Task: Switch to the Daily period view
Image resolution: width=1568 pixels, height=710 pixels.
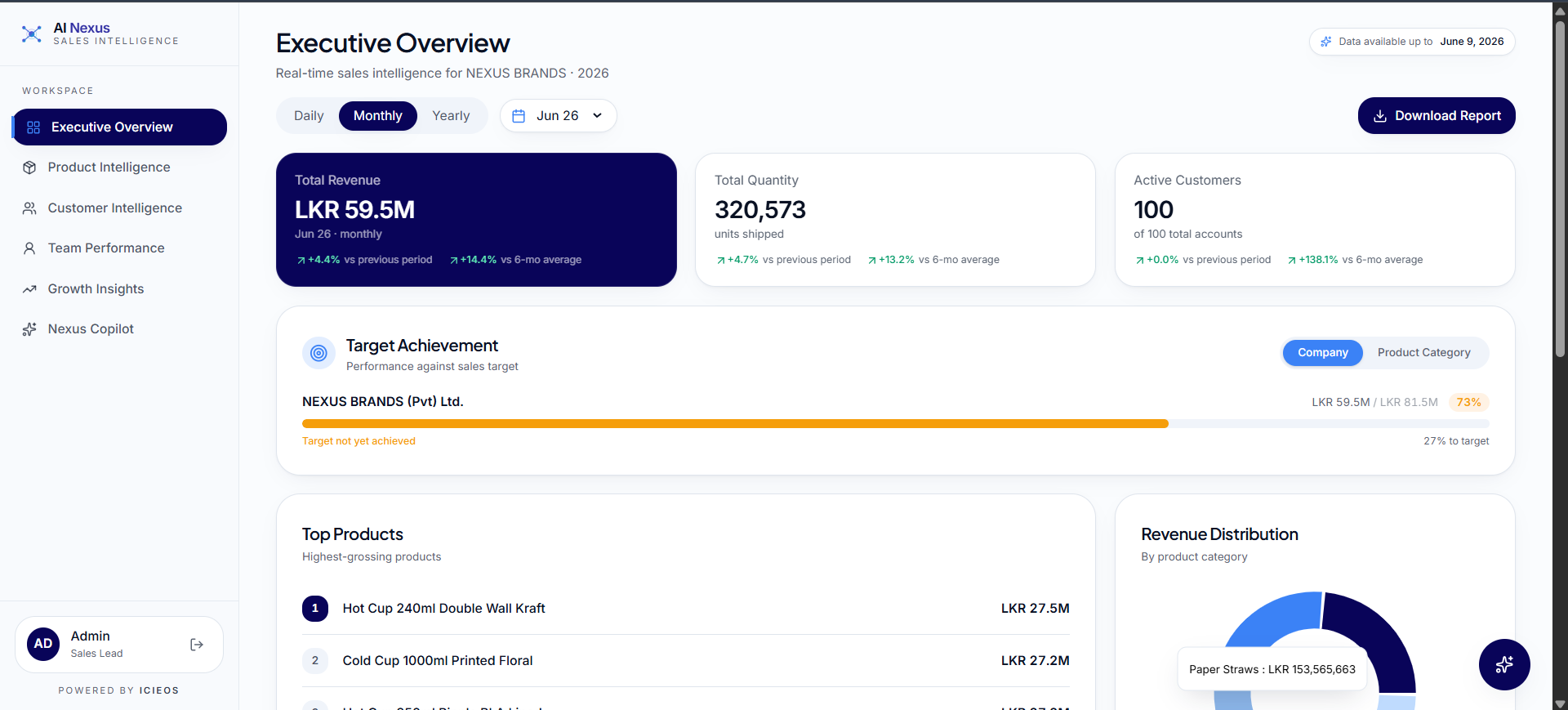Action: 309,116
